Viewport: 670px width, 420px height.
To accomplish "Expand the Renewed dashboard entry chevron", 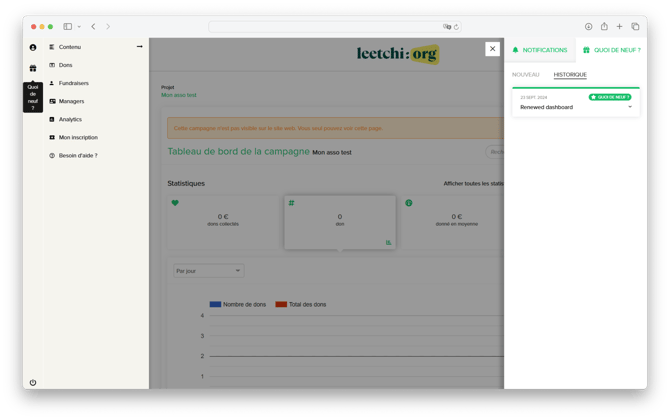I will [630, 107].
